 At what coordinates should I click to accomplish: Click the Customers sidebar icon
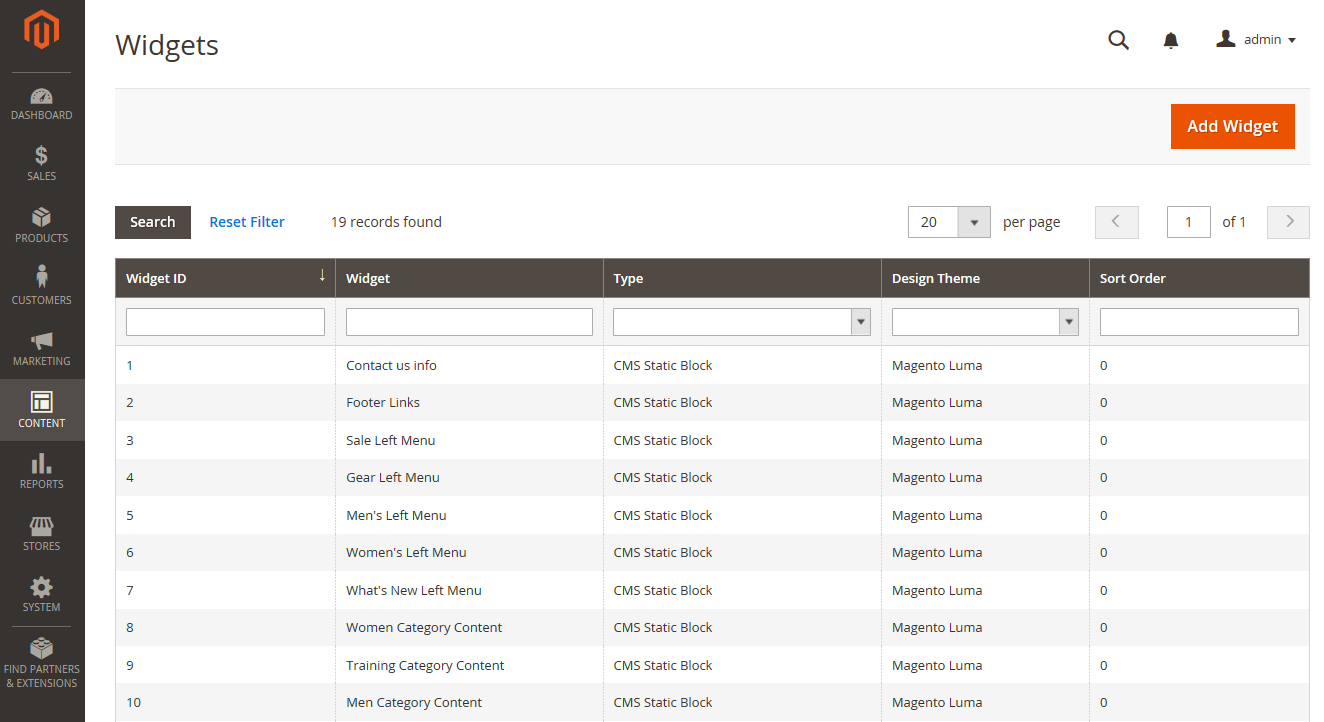pyautogui.click(x=41, y=287)
